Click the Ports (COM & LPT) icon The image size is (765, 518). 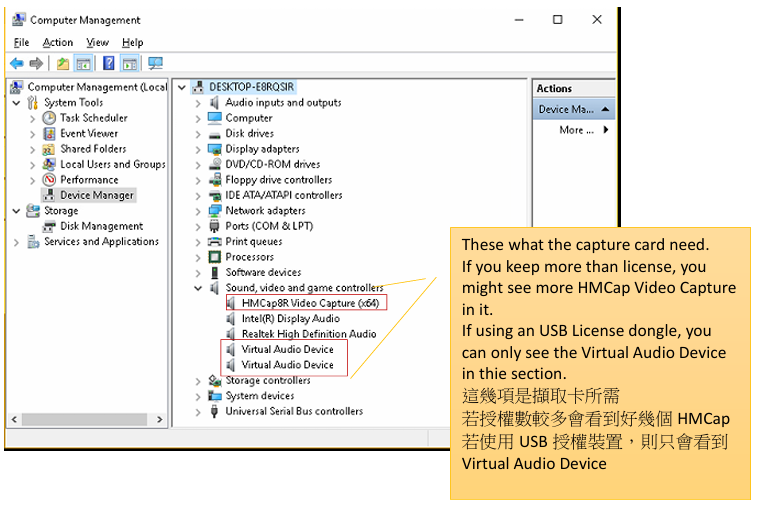(214, 226)
